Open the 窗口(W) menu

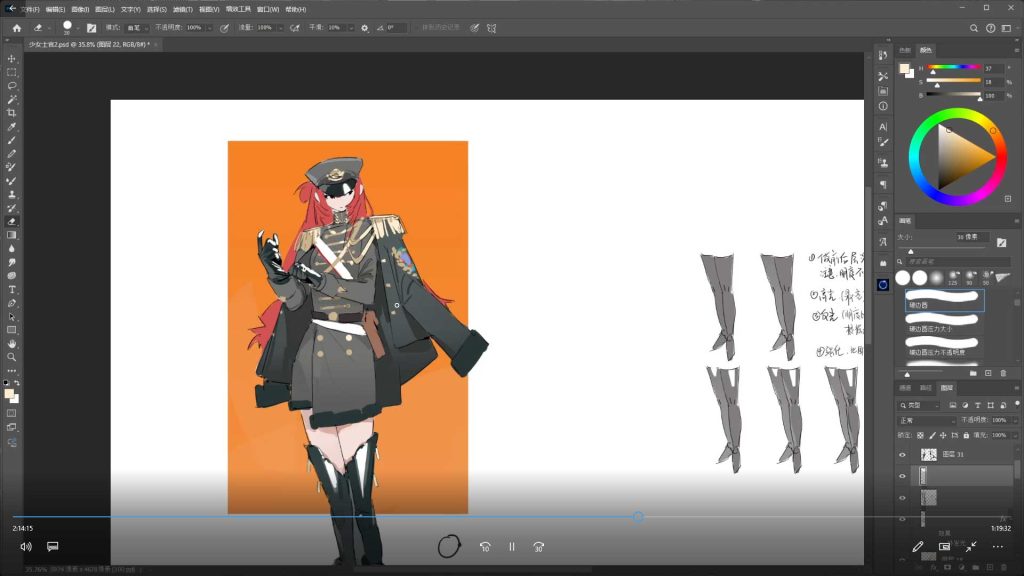268,10
